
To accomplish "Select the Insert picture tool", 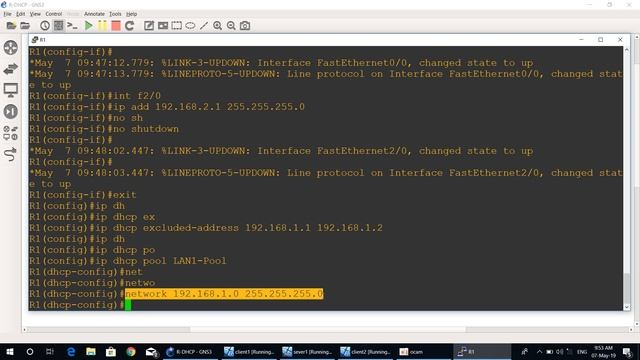I will (163, 26).
